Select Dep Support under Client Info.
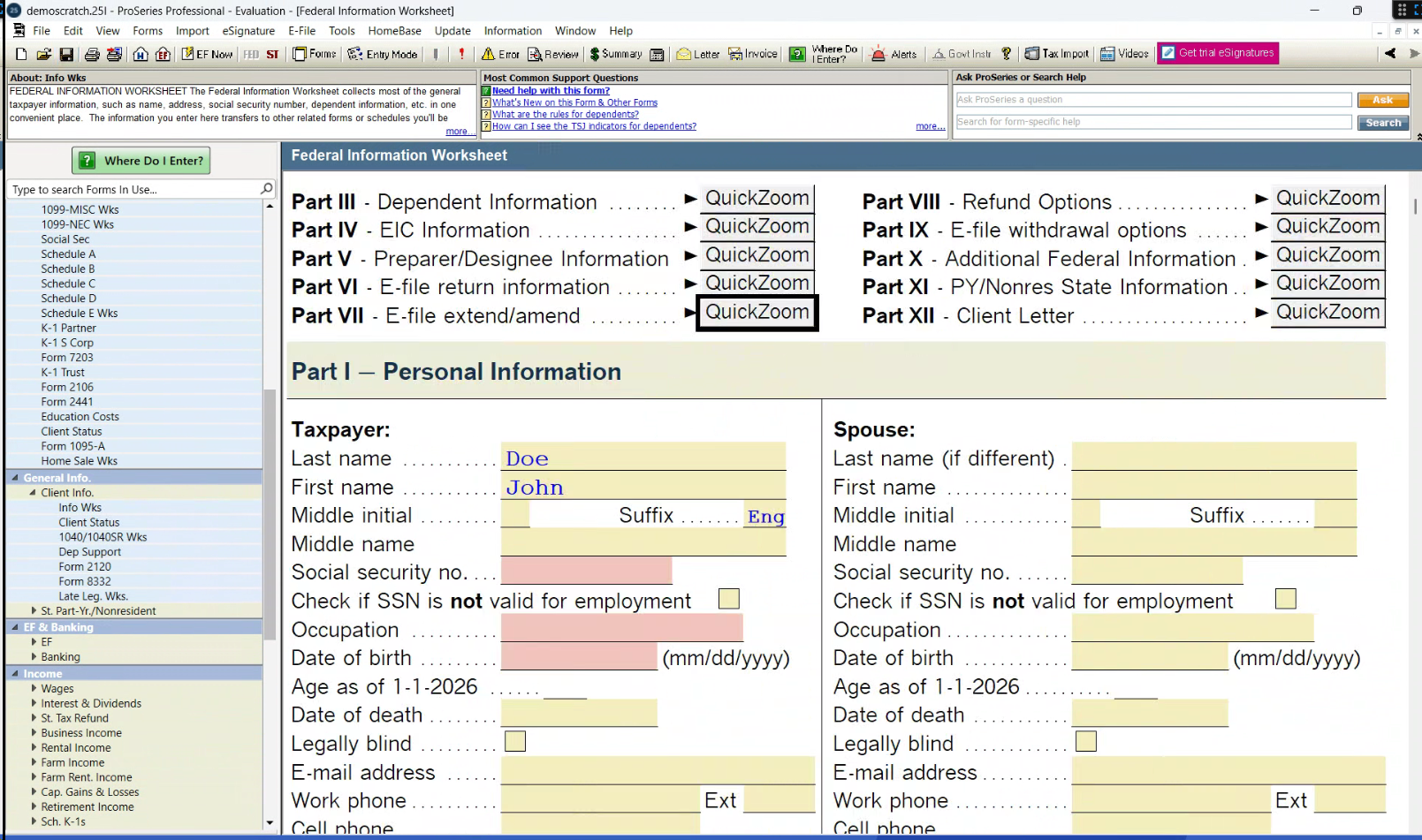The width and height of the screenshot is (1422, 840). (x=90, y=552)
